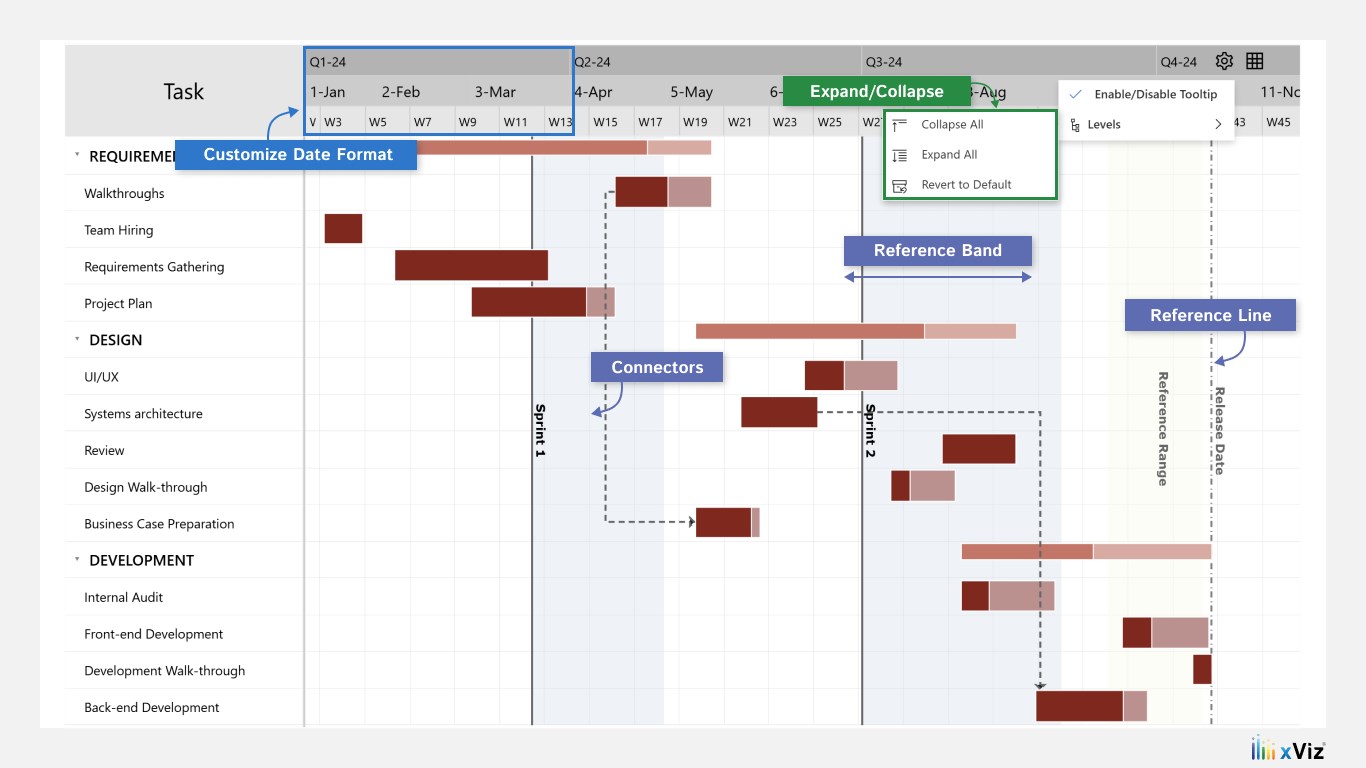The width and height of the screenshot is (1366, 768).
Task: Click the DEVELOPMENT group label
Action: pyautogui.click(x=142, y=560)
